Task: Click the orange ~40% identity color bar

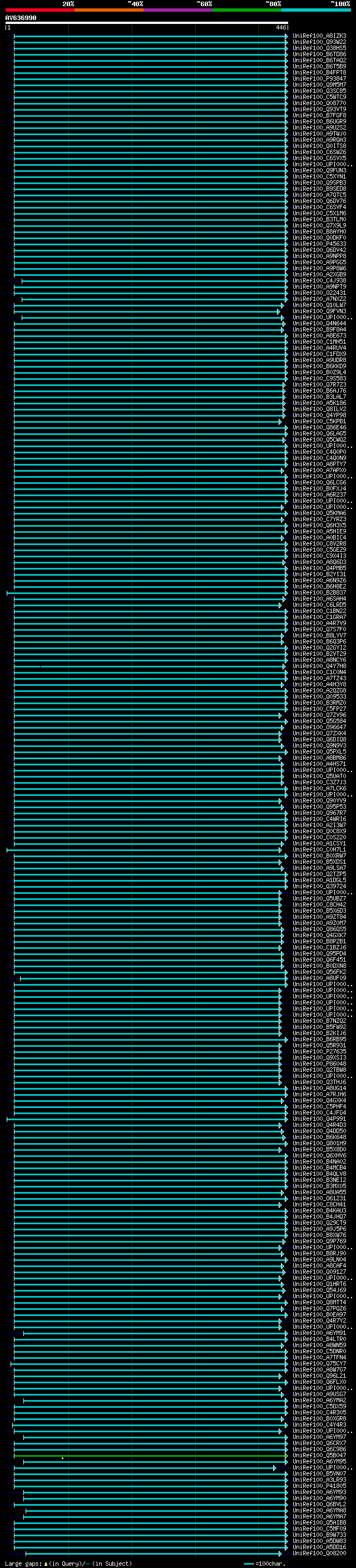Action: click(109, 10)
